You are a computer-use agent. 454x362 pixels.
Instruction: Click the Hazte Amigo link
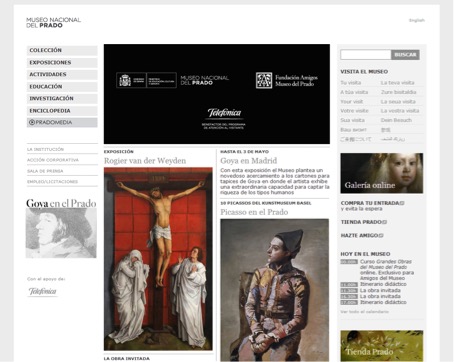362,235
